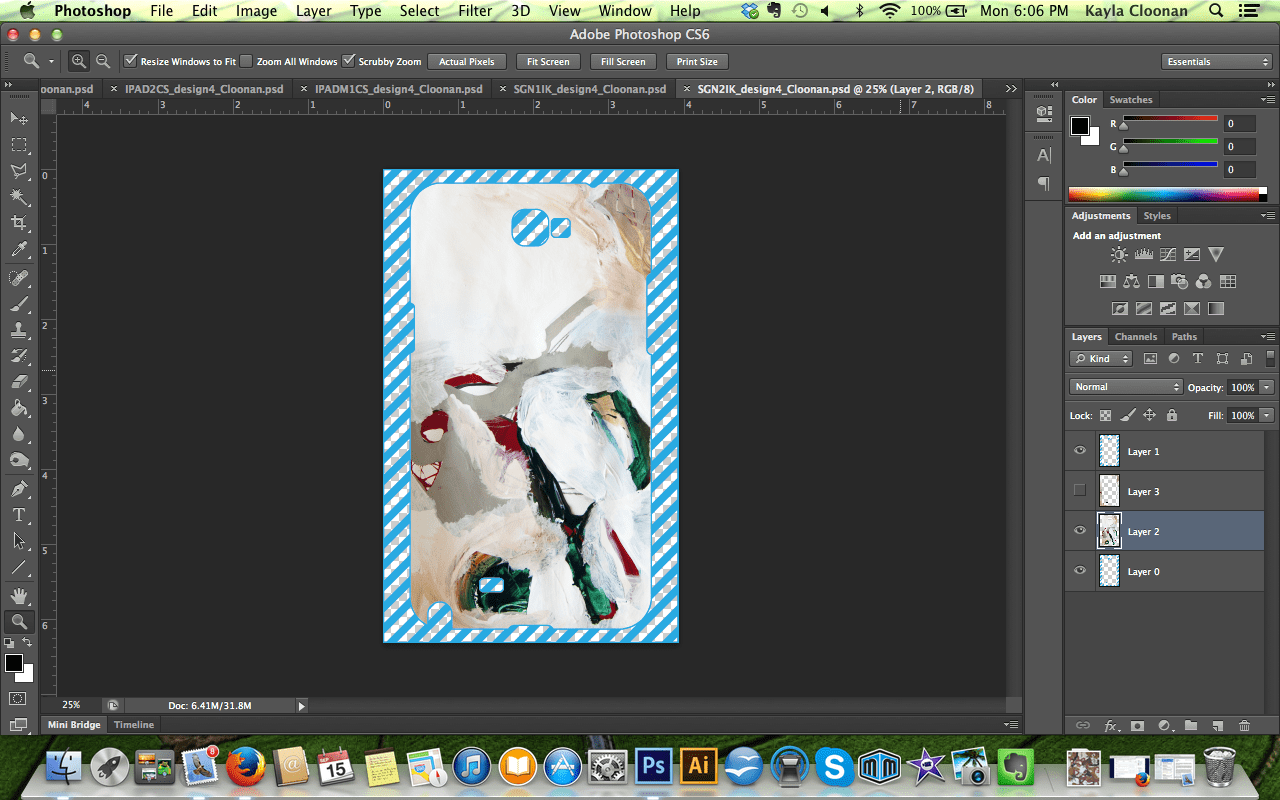Screen dimensions: 1280x800
Task: Select the Magic Wand tool
Action: point(18,197)
